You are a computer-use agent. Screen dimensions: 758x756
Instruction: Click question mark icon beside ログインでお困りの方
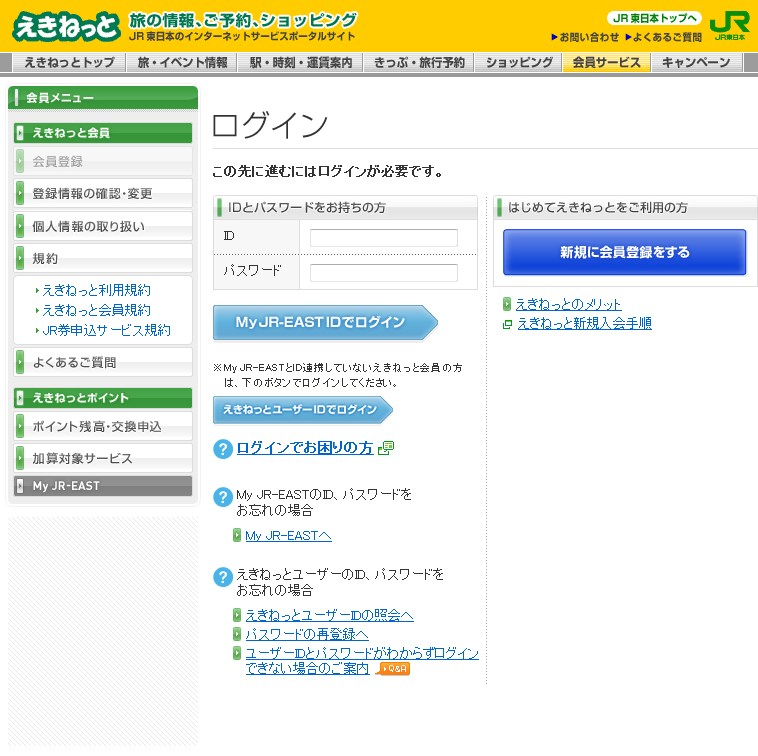click(x=223, y=449)
